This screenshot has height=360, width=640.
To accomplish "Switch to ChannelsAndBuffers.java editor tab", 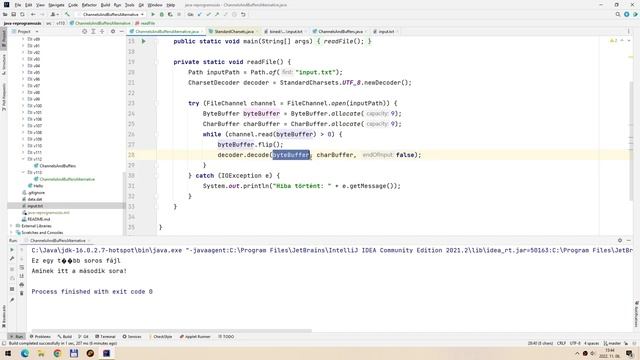I will [340, 31].
